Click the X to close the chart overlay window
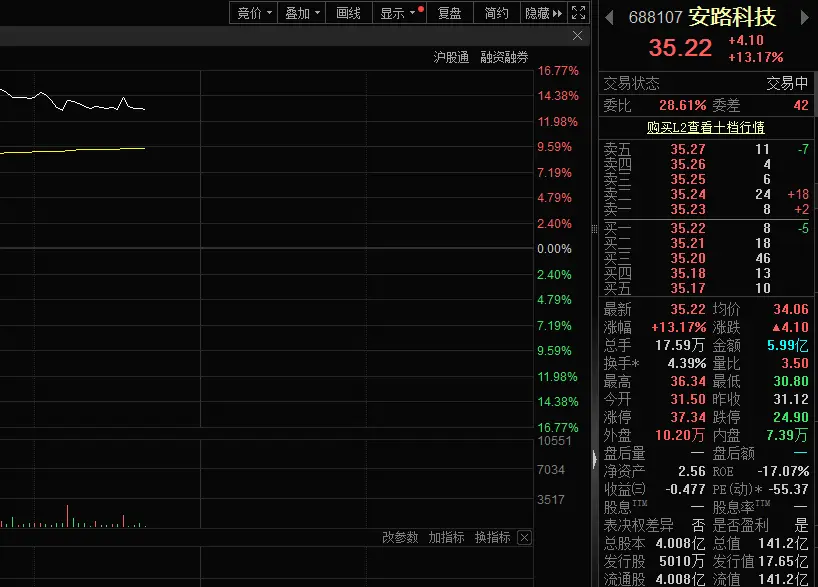Image resolution: width=818 pixels, height=587 pixels. (x=575, y=36)
